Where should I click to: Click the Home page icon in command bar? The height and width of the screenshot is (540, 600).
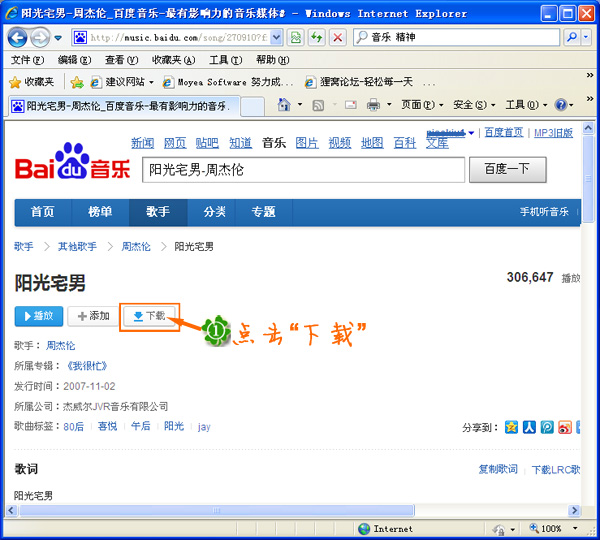coord(284,104)
